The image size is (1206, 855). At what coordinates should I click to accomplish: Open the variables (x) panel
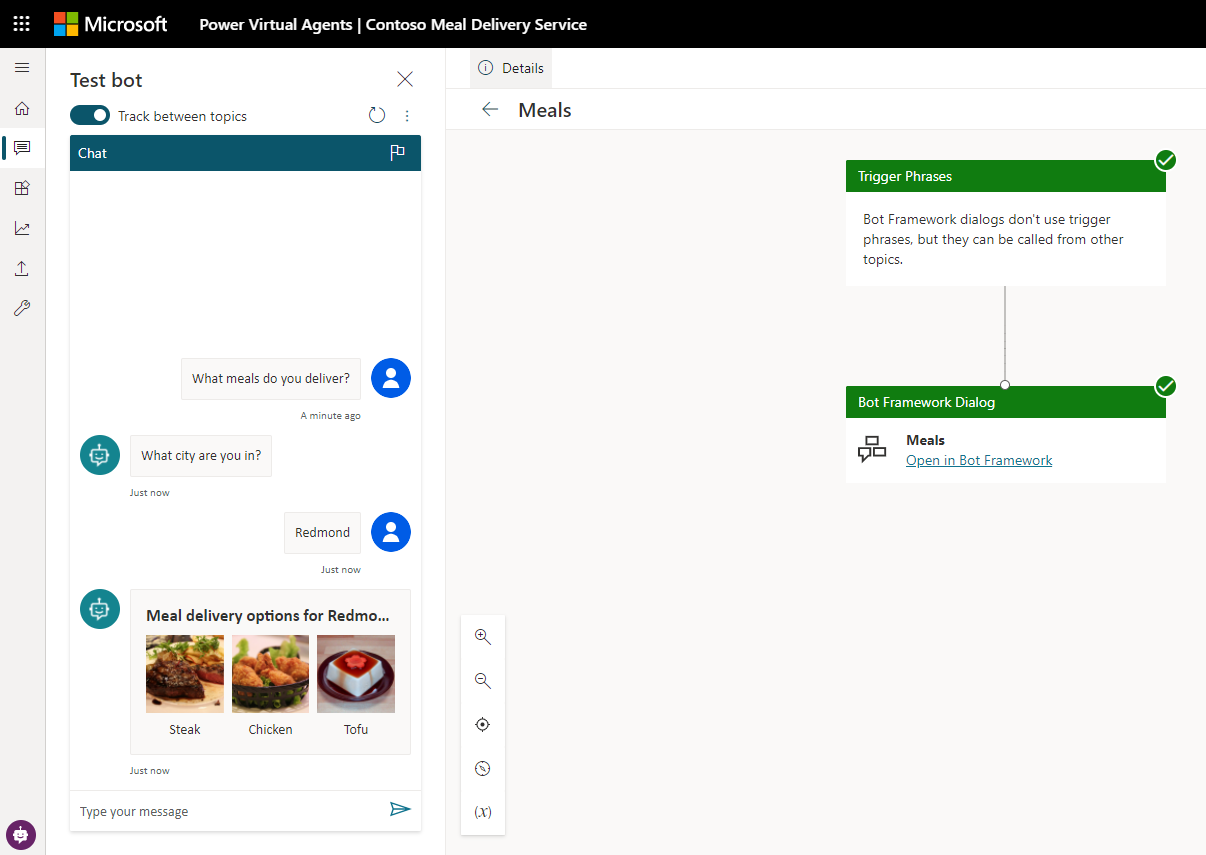point(483,812)
